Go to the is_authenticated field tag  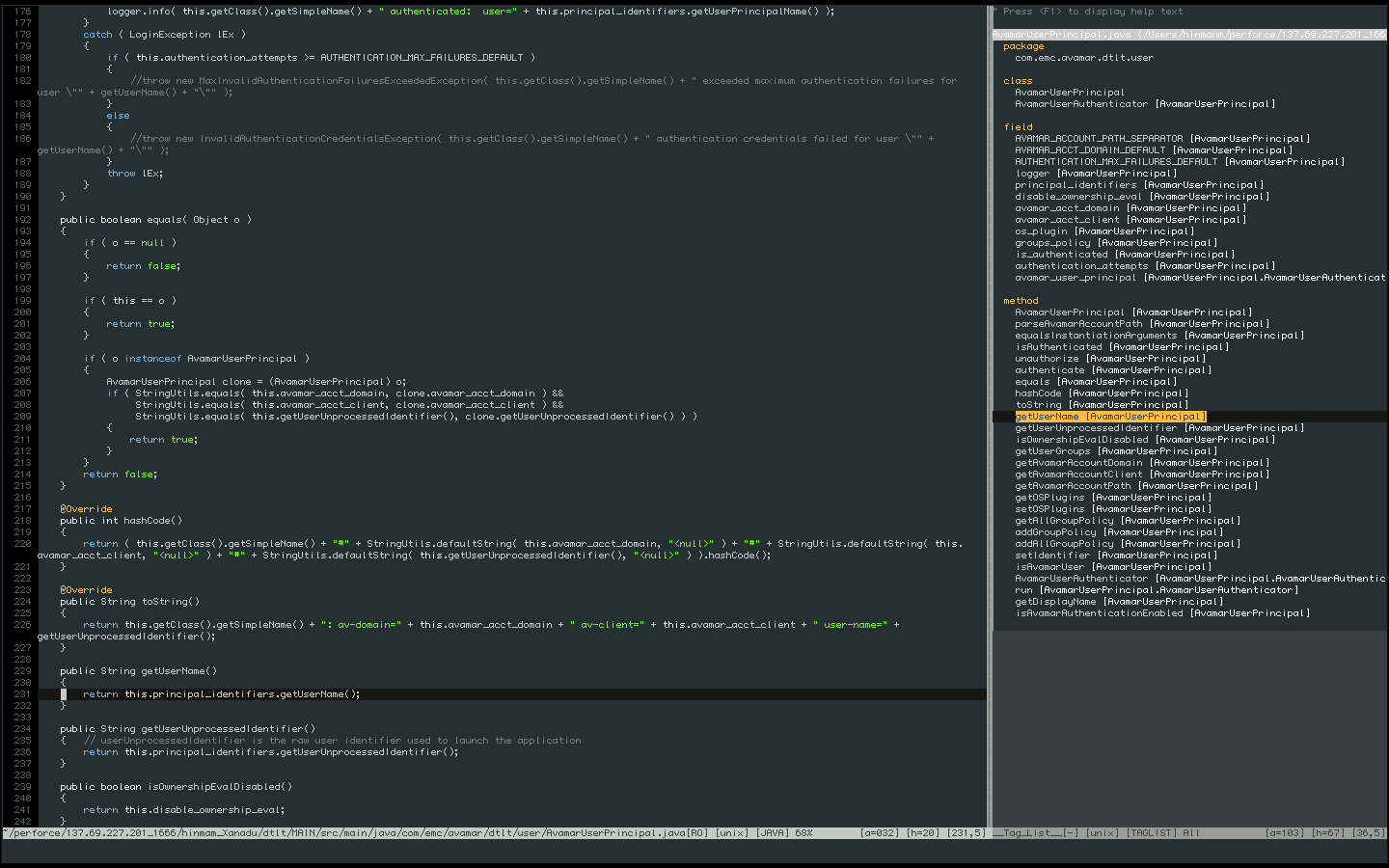(x=1125, y=255)
